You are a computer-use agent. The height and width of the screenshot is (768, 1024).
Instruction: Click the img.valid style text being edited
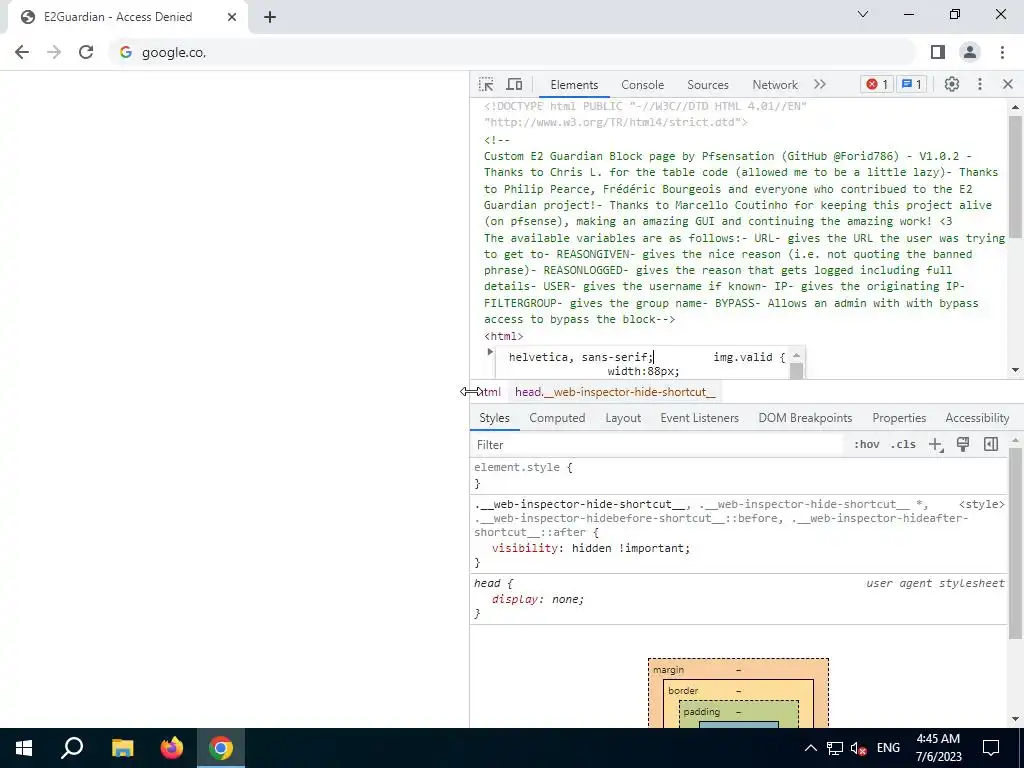click(749, 357)
